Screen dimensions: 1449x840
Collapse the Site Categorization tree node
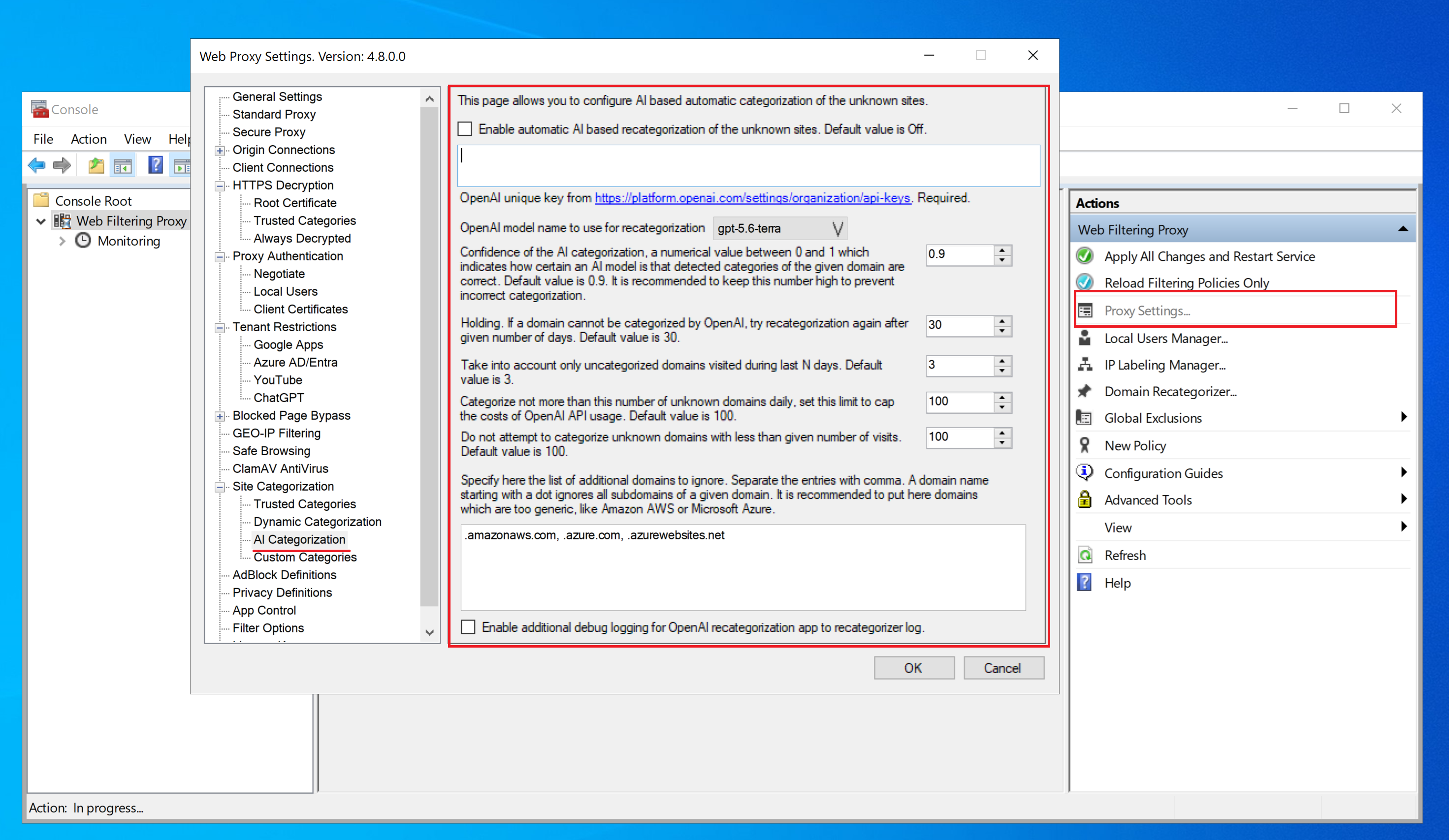(x=220, y=487)
